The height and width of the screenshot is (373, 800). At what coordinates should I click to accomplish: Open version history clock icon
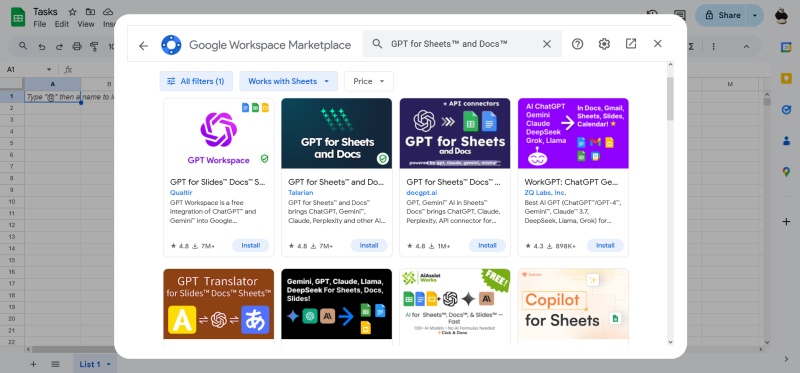[652, 14]
